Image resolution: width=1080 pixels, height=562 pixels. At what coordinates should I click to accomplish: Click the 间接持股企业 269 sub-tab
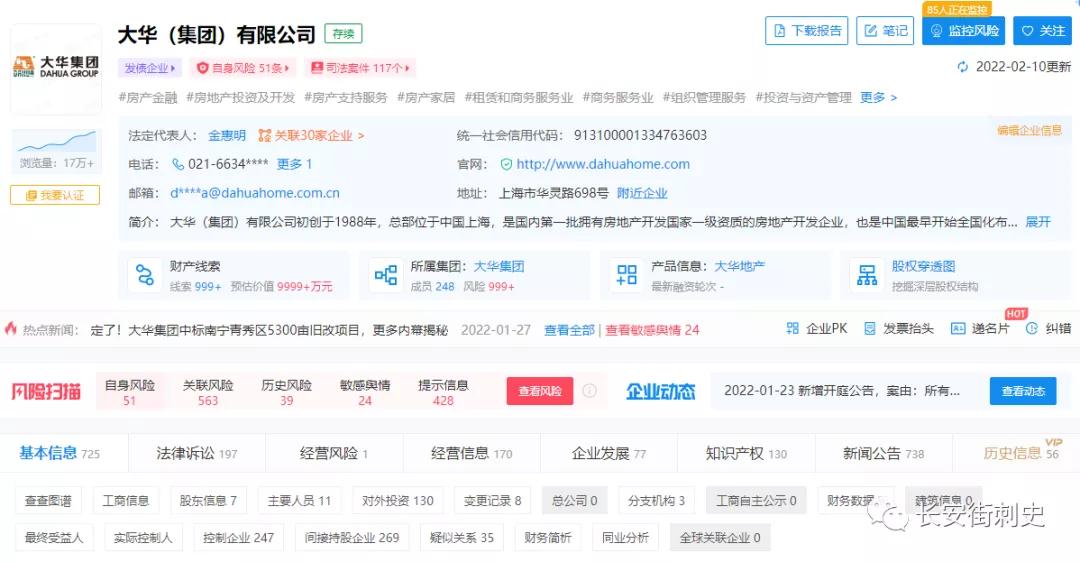352,537
